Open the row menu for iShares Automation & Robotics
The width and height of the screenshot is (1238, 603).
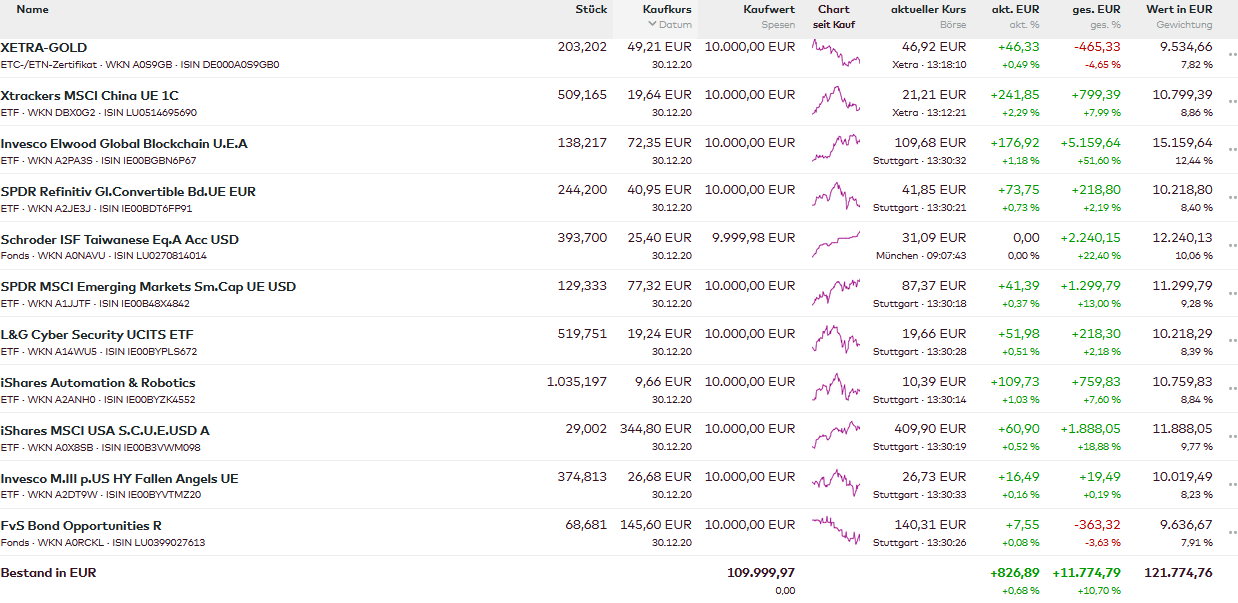coord(1231,390)
